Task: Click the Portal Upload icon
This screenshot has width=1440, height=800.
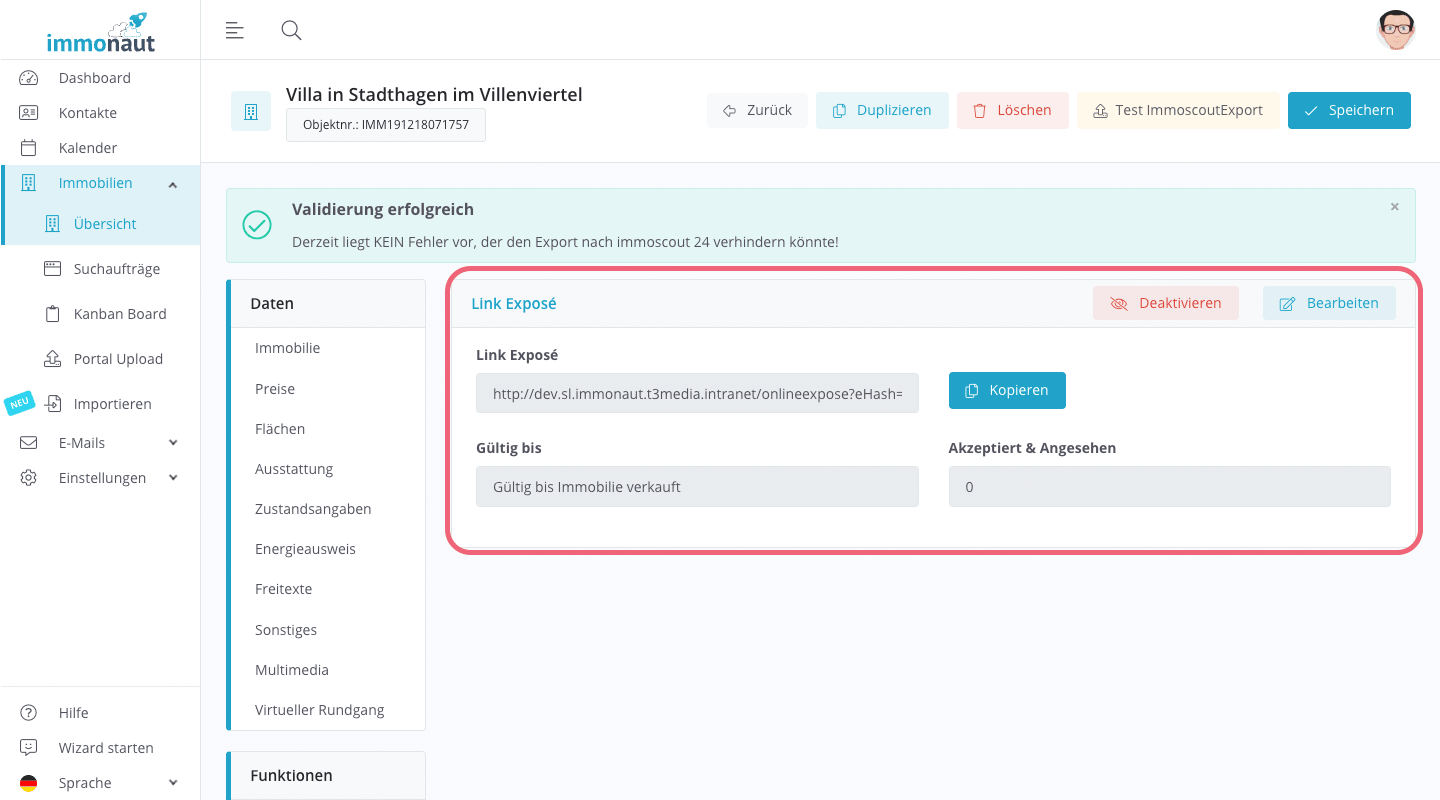Action: (x=53, y=359)
